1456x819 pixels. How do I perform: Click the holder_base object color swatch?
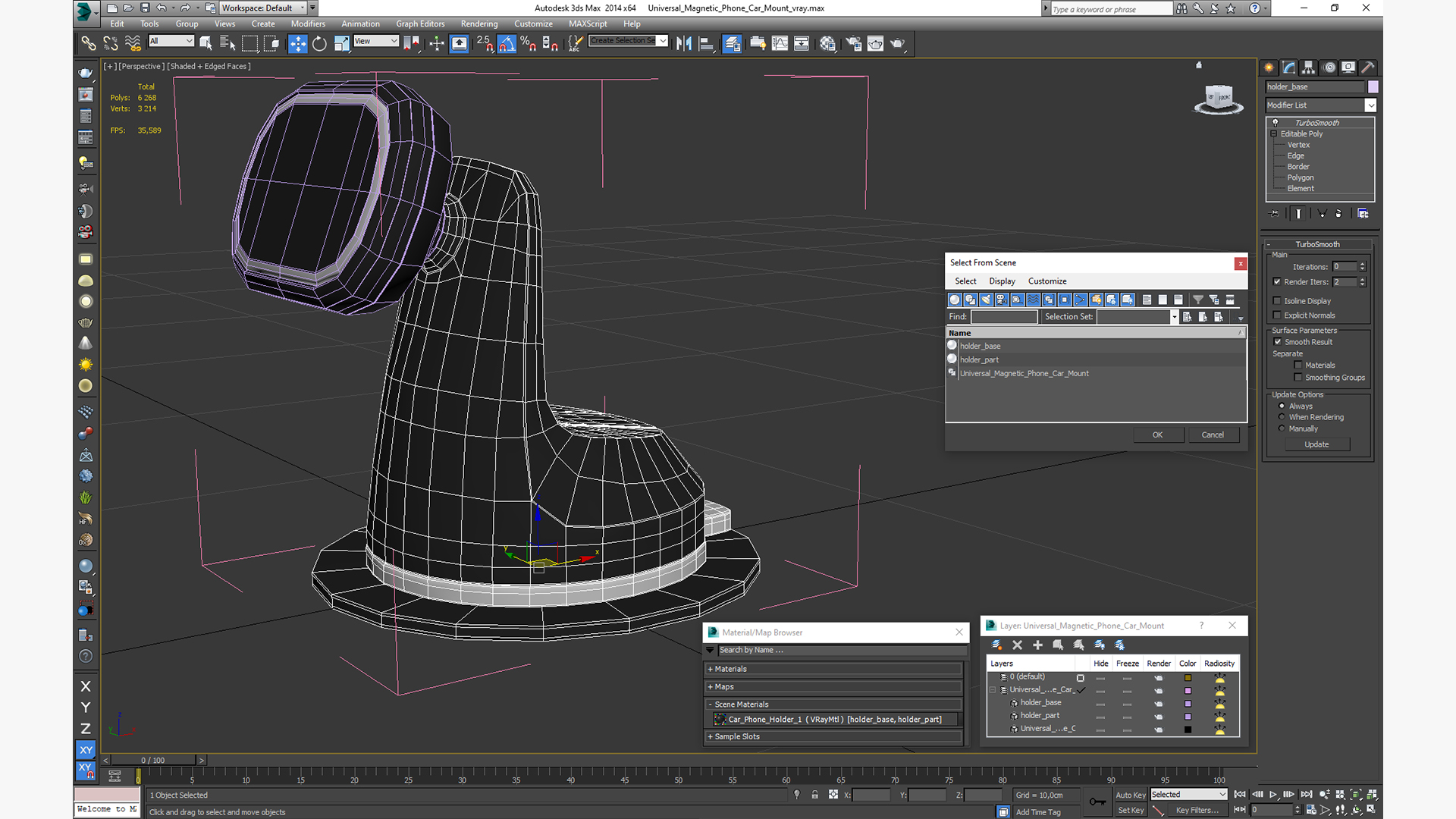click(1373, 86)
